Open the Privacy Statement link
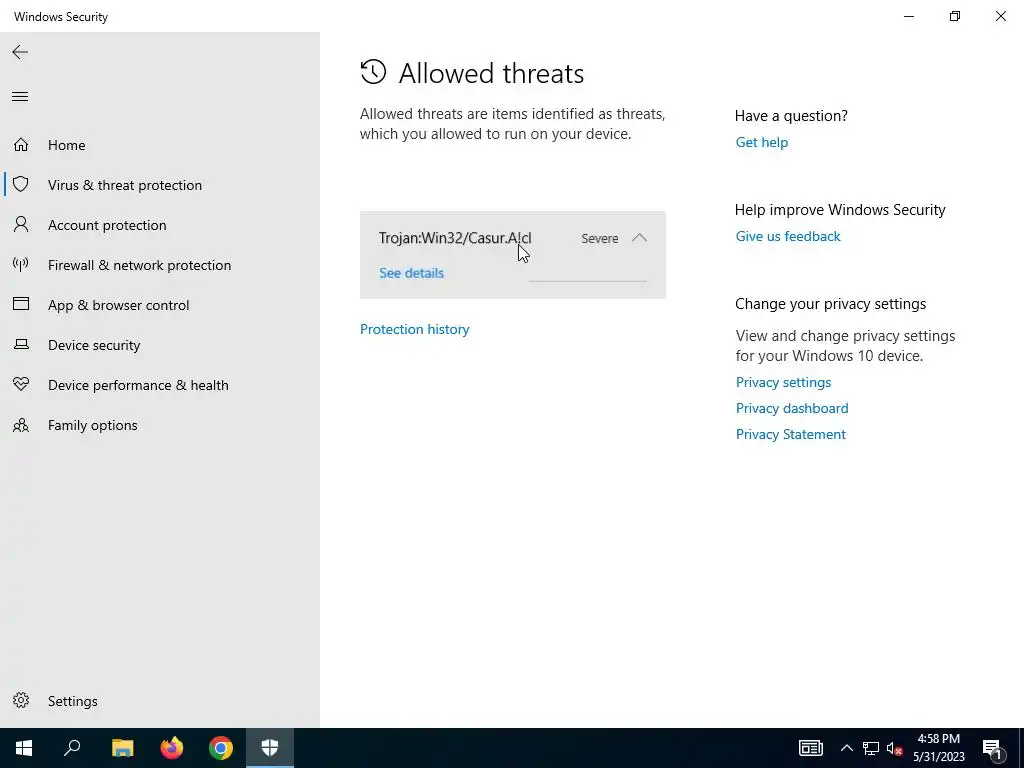 (790, 434)
